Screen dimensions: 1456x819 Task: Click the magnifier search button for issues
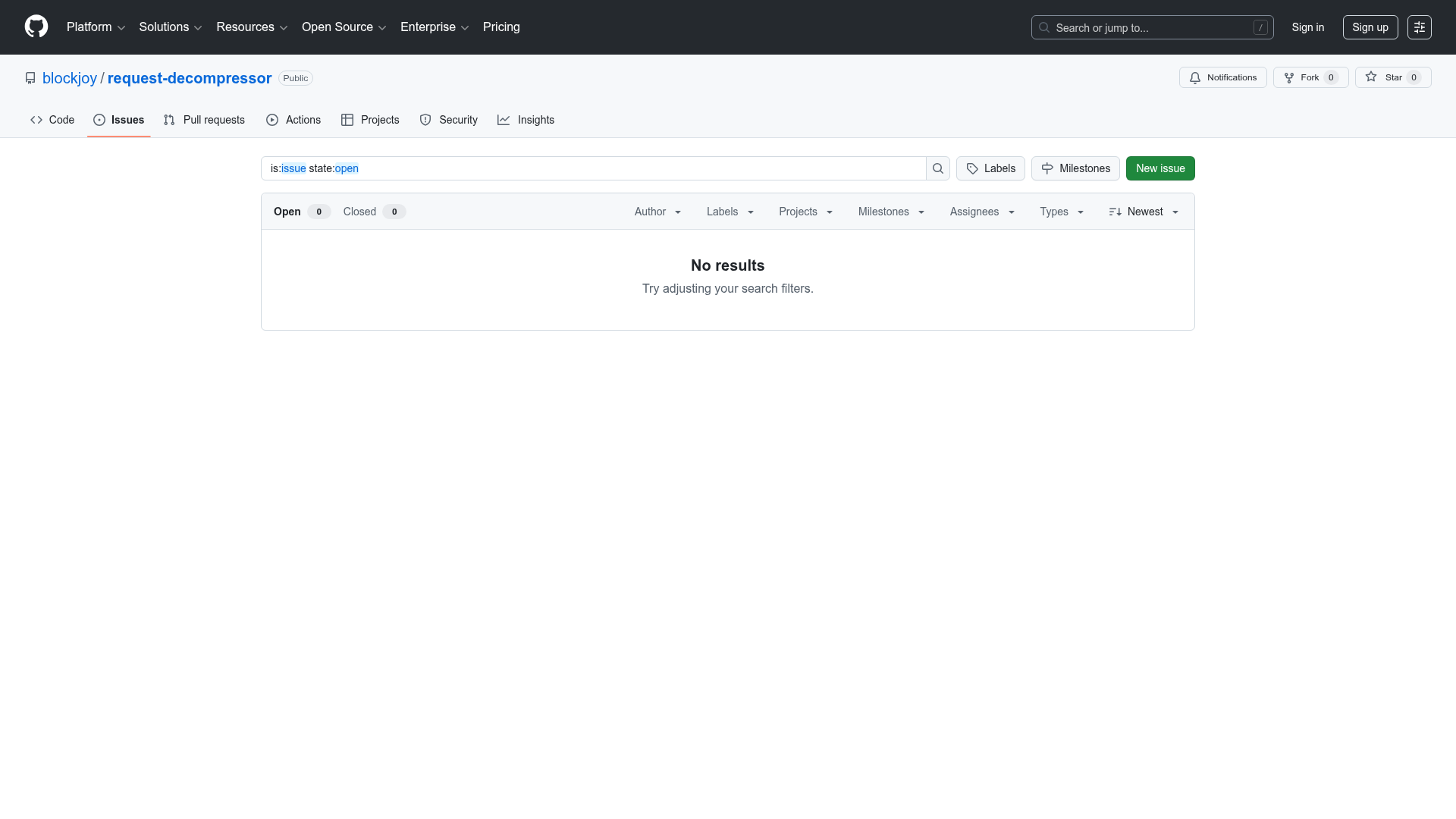tap(938, 168)
